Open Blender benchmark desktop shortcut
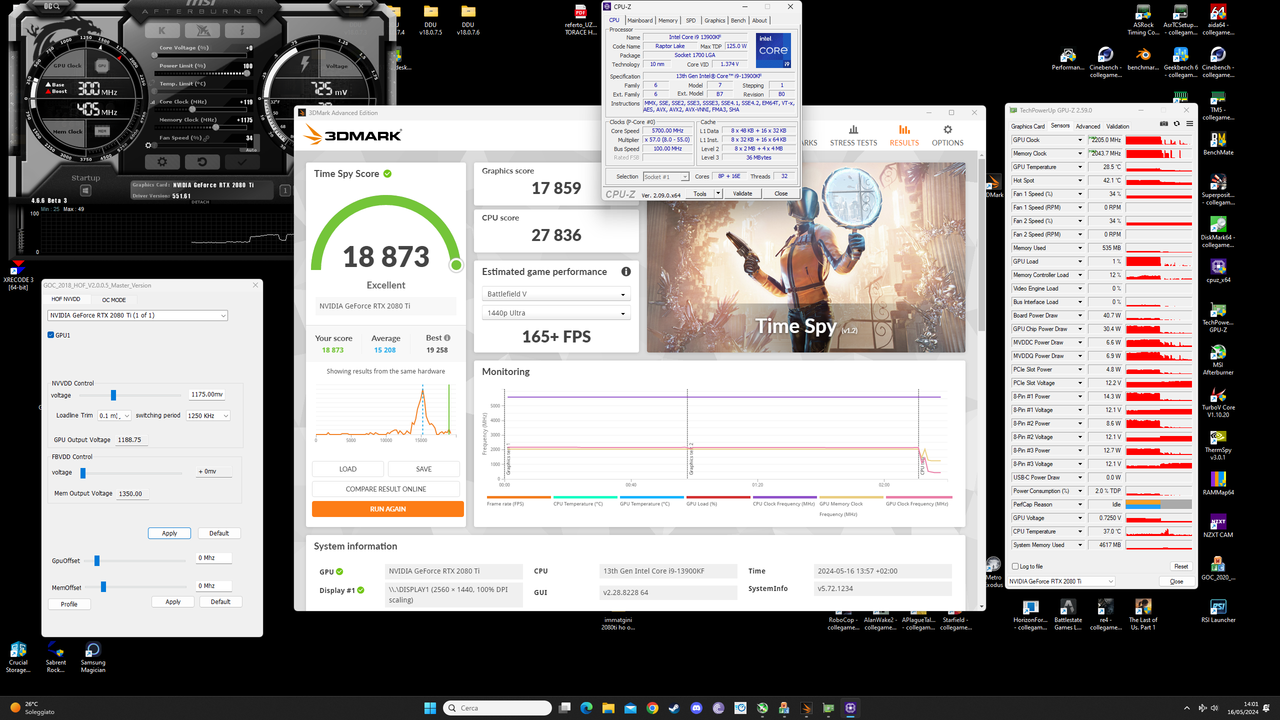Image resolution: width=1280 pixels, height=720 pixels. click(x=1142, y=59)
